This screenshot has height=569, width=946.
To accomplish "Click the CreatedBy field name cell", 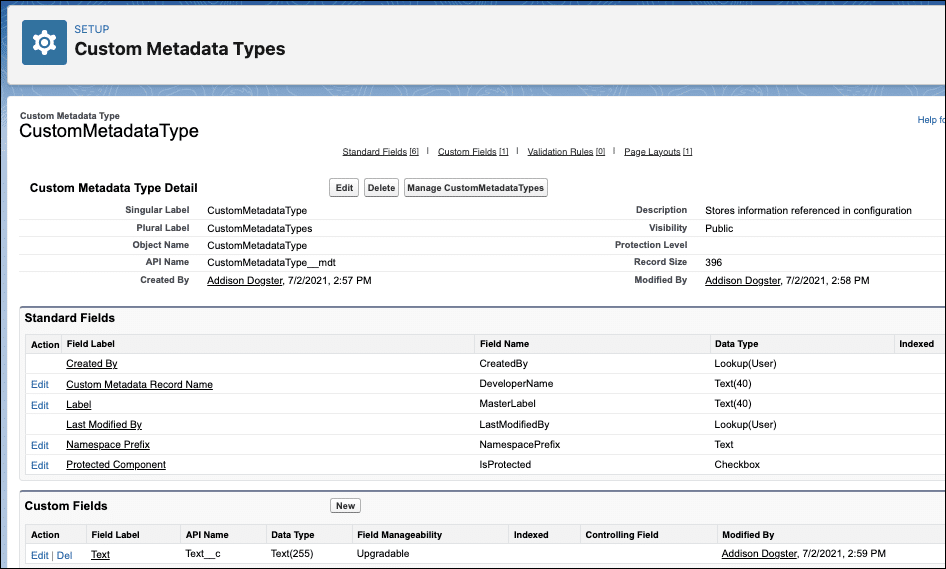I will (x=504, y=363).
